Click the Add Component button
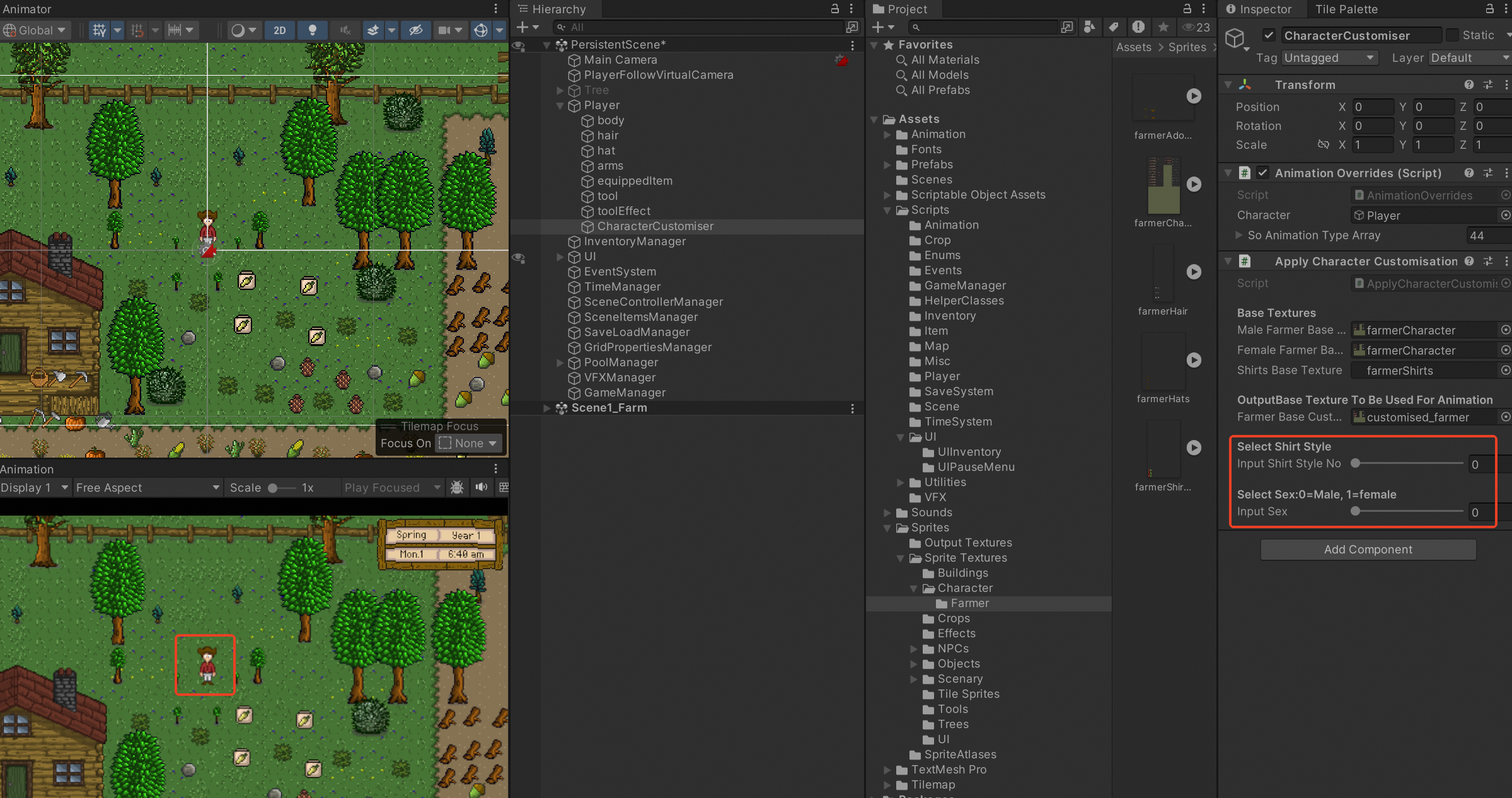Screen dimensions: 1512x798 [1368, 549]
